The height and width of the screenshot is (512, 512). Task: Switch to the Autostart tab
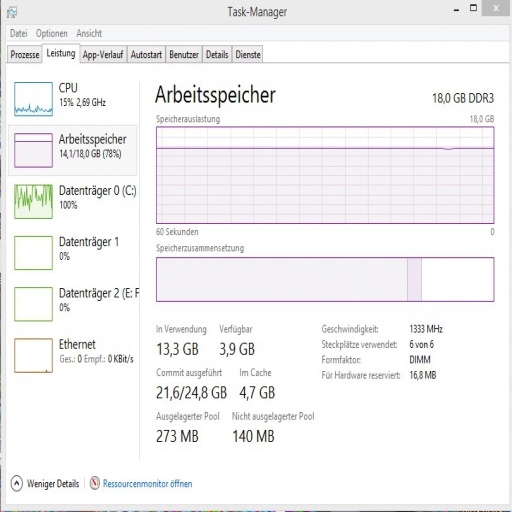146,54
